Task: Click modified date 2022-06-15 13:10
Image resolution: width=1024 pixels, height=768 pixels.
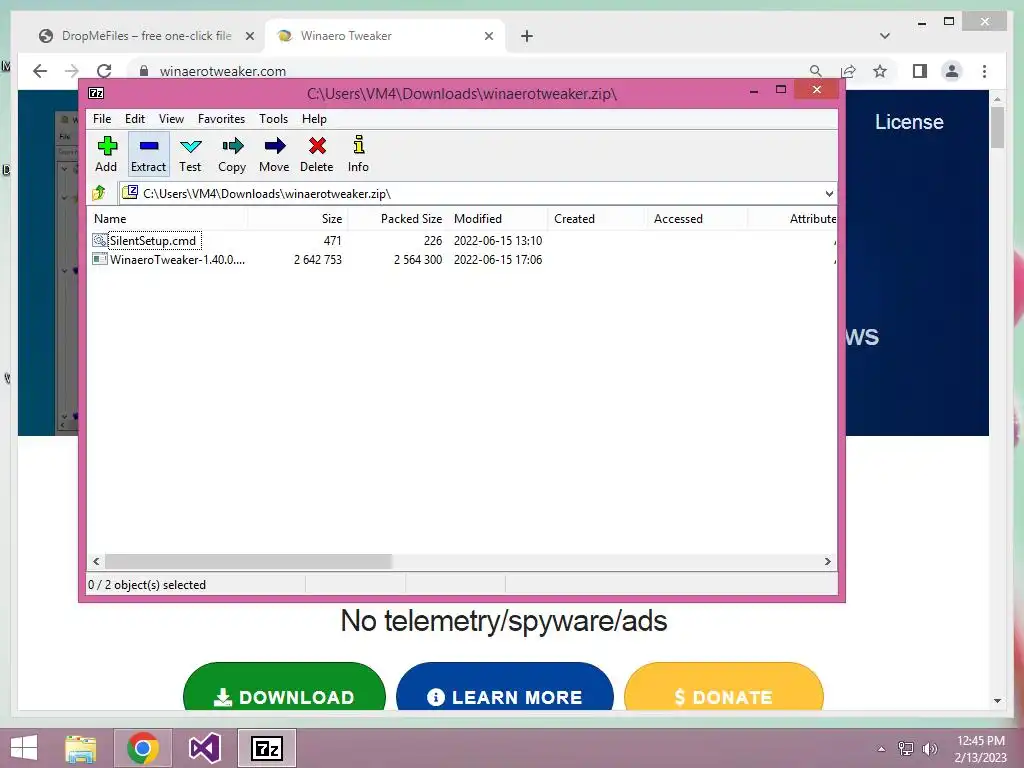Action: point(498,240)
